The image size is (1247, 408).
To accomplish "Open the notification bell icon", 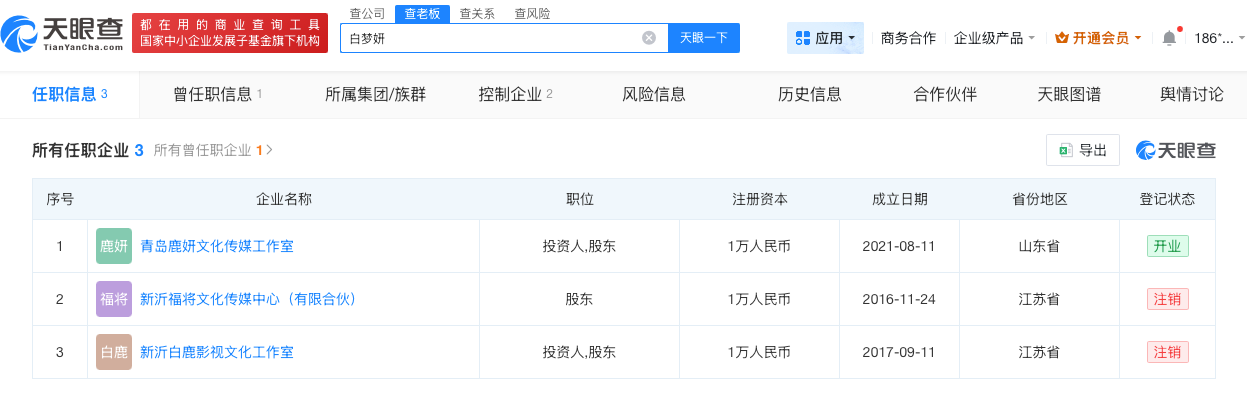I will pyautogui.click(x=1169, y=38).
